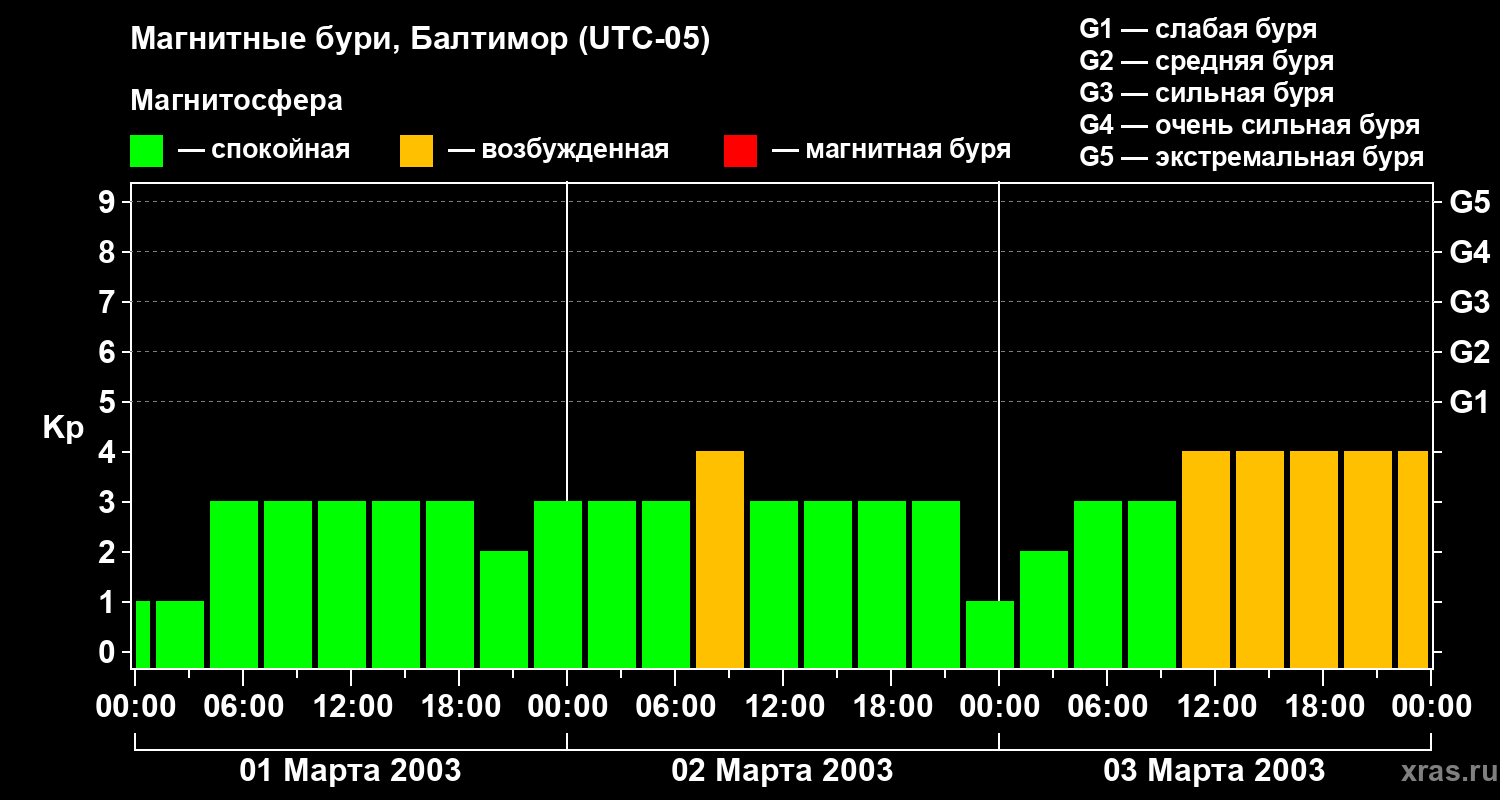Click the green 'спокойная' legend swatch
The height and width of the screenshot is (800, 1500).
point(146,151)
